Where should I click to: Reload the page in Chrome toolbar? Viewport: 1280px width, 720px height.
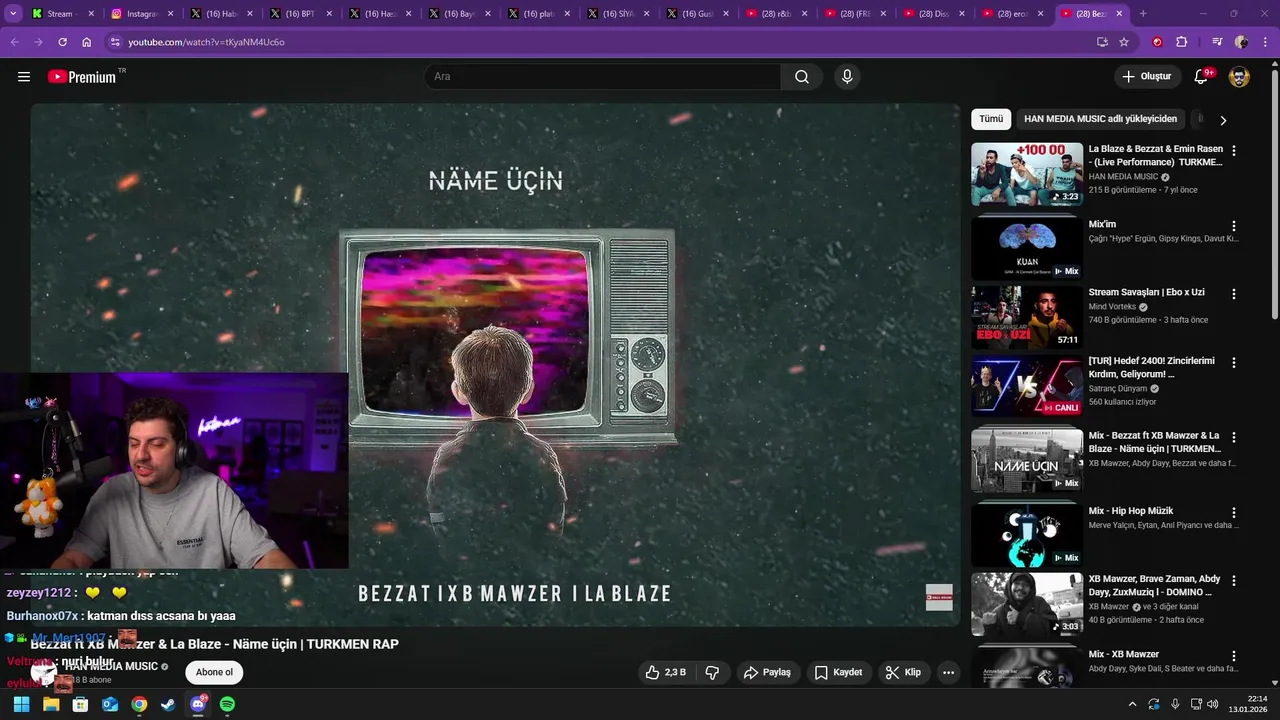point(62,42)
